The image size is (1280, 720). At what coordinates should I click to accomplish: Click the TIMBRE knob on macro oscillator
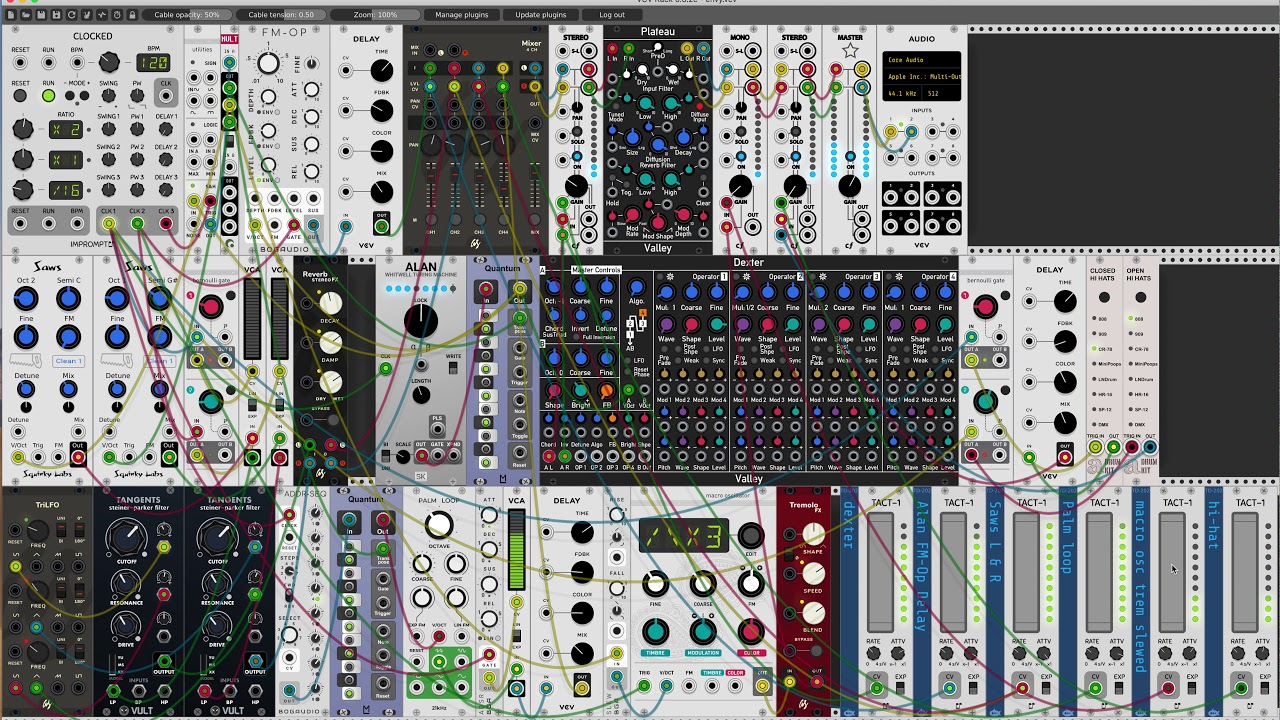(655, 632)
